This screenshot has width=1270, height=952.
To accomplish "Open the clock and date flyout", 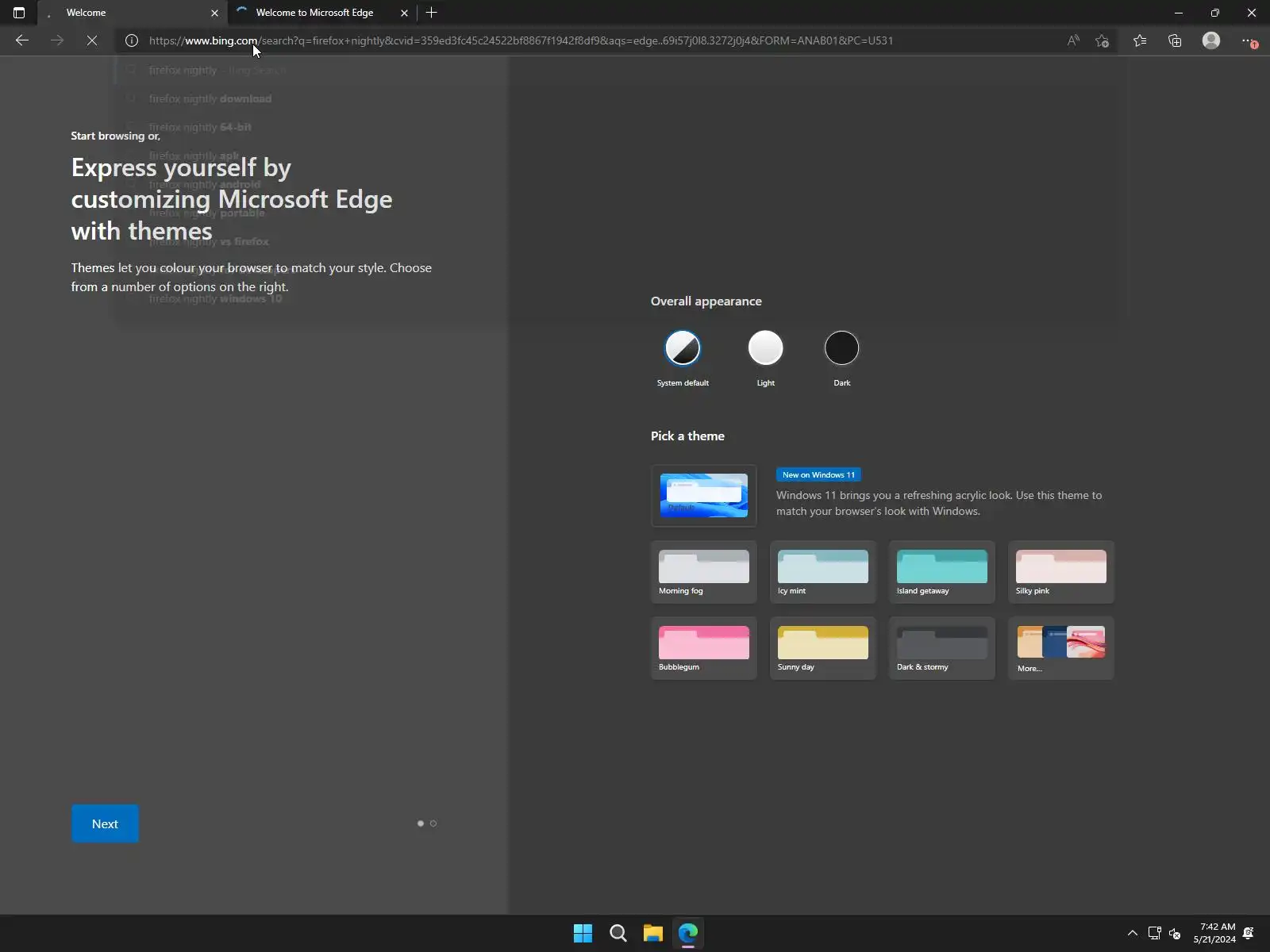I will pyautogui.click(x=1214, y=933).
